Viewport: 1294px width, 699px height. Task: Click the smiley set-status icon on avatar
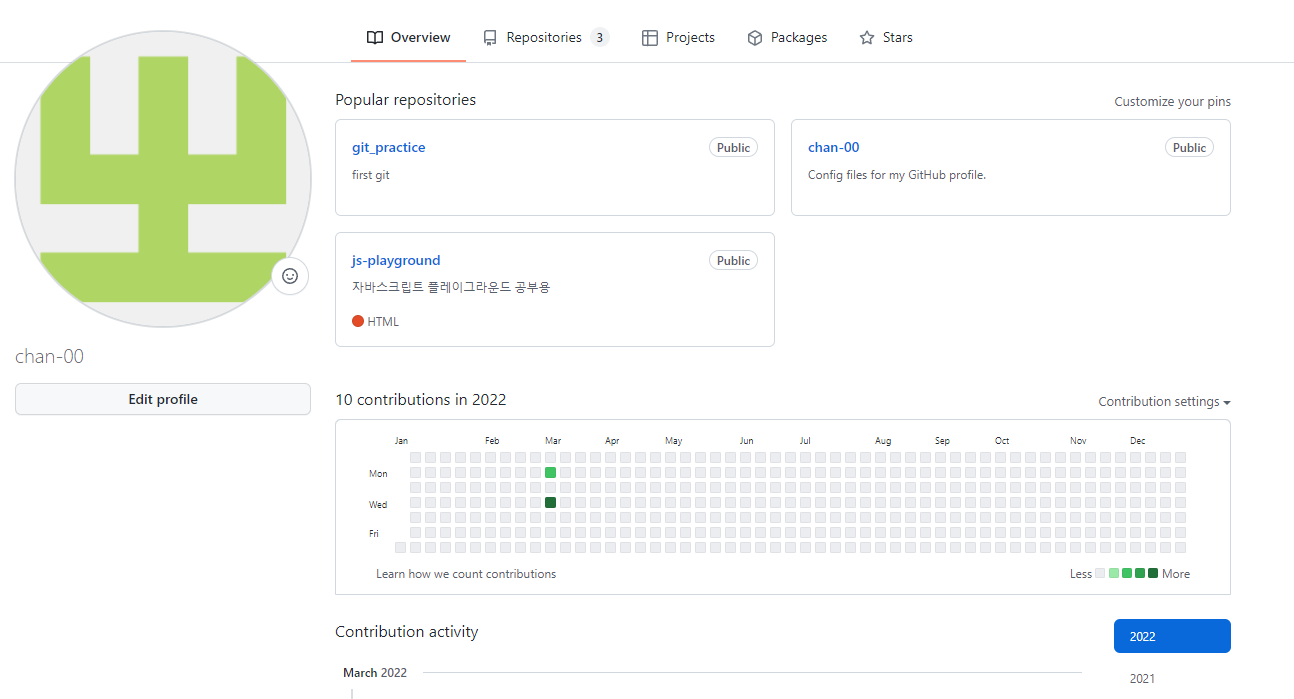click(x=290, y=276)
